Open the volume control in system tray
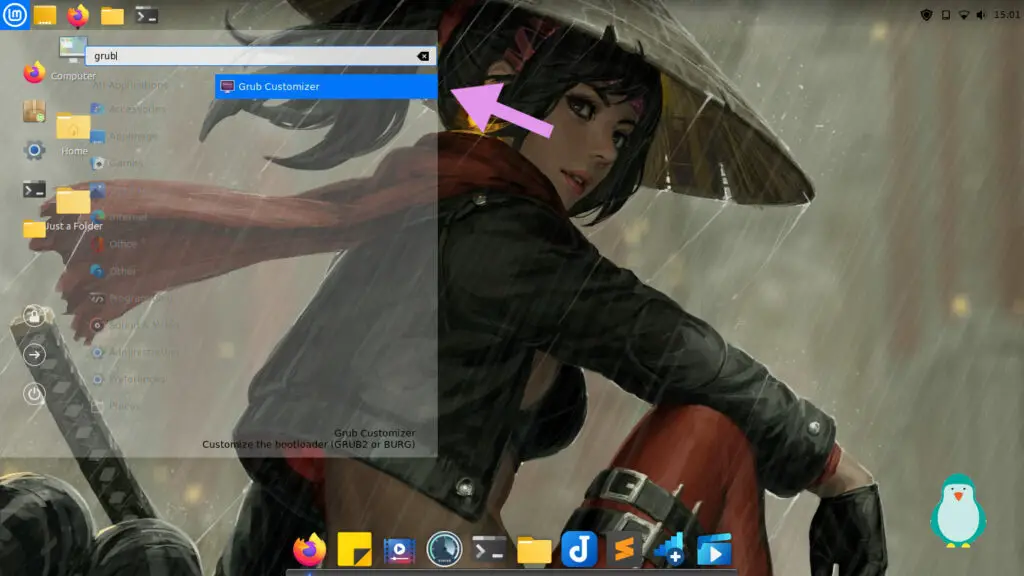Image resolution: width=1024 pixels, height=576 pixels. point(981,15)
